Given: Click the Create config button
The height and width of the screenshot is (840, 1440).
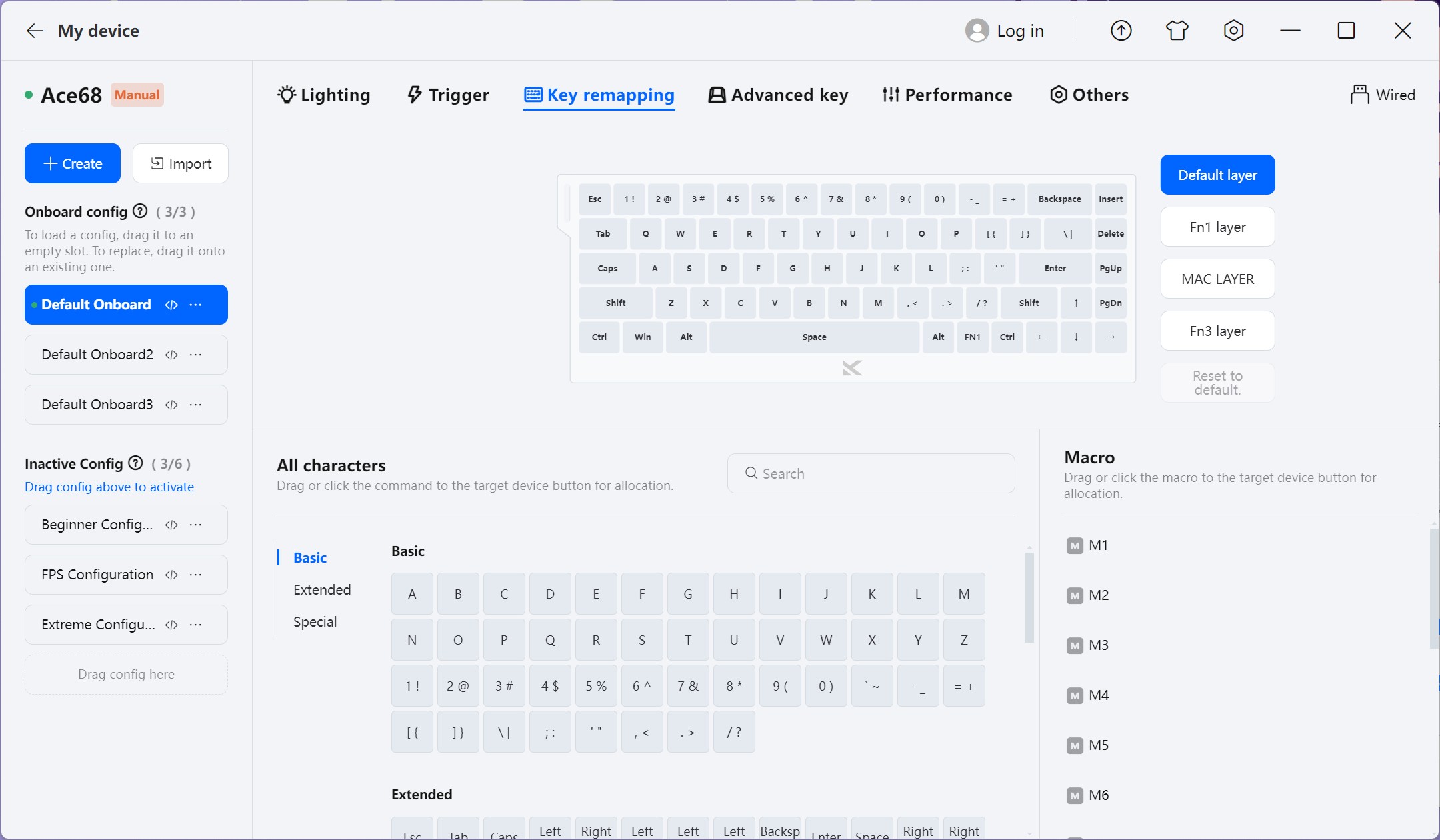Looking at the screenshot, I should point(73,163).
